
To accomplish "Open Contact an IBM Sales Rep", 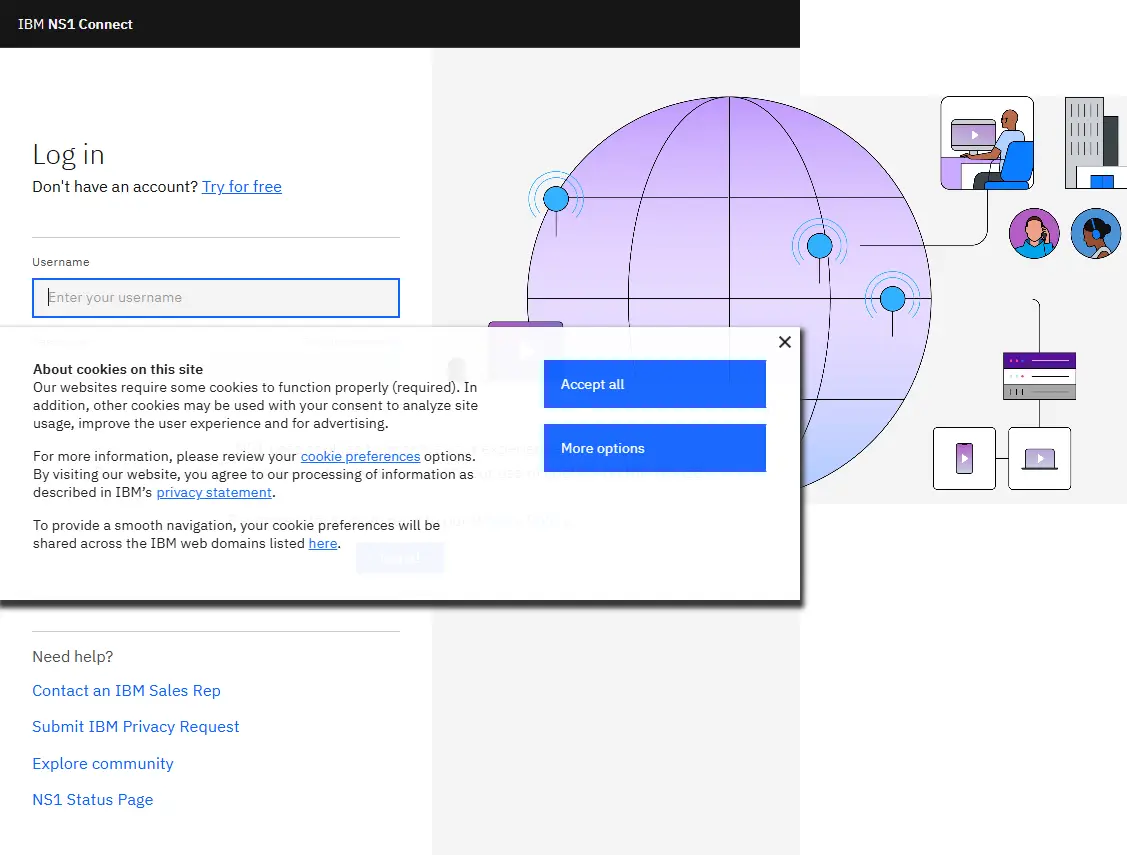I will pyautogui.click(x=126, y=690).
